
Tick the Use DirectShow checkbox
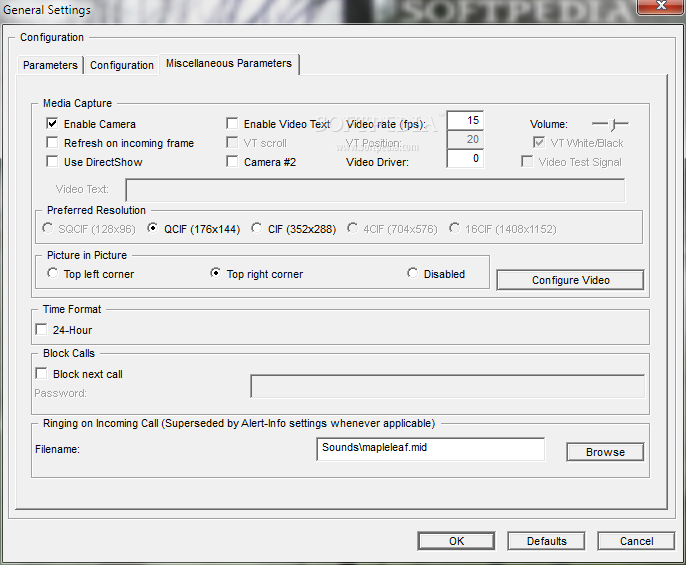(x=52, y=162)
